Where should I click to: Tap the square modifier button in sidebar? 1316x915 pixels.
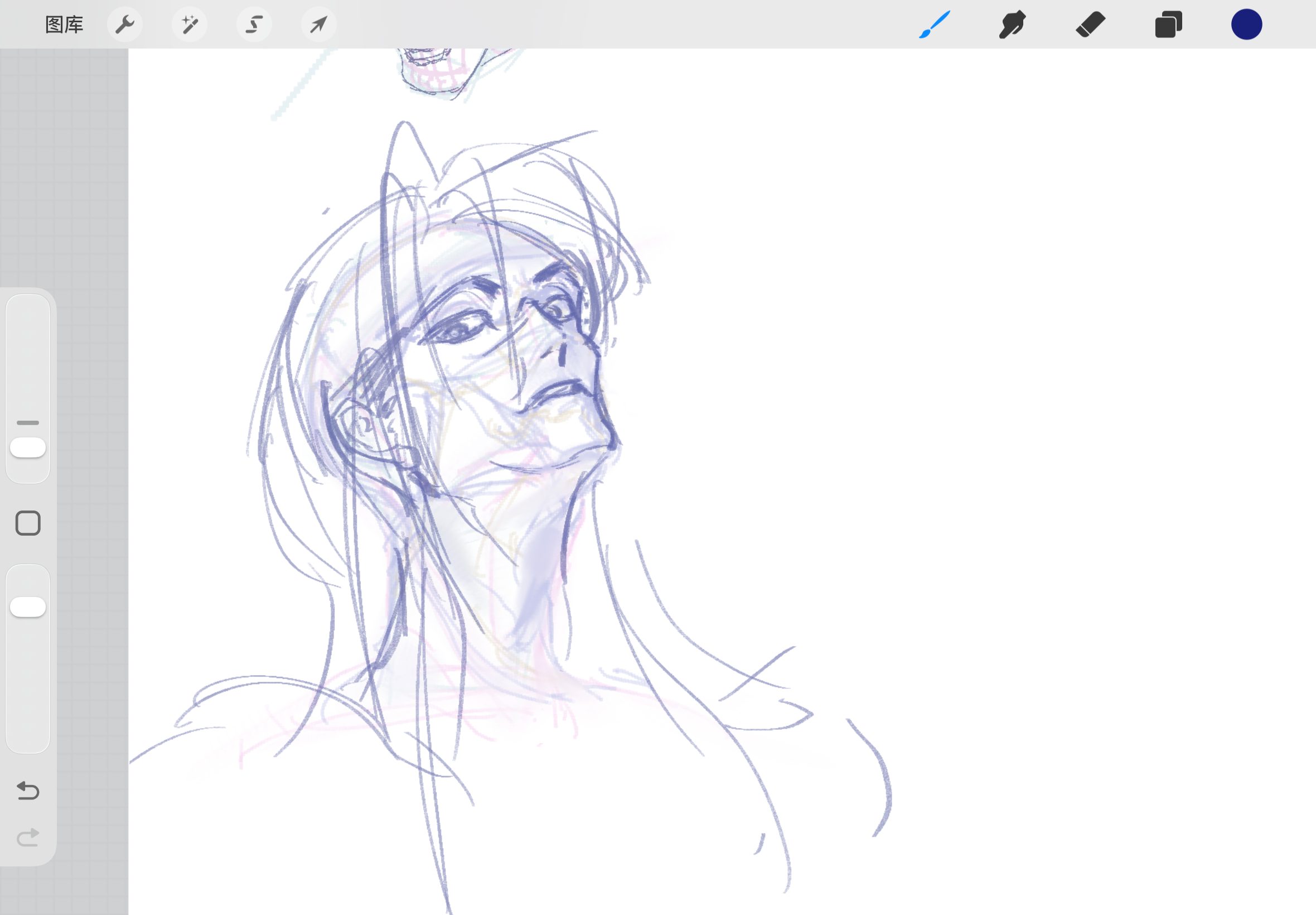click(28, 523)
